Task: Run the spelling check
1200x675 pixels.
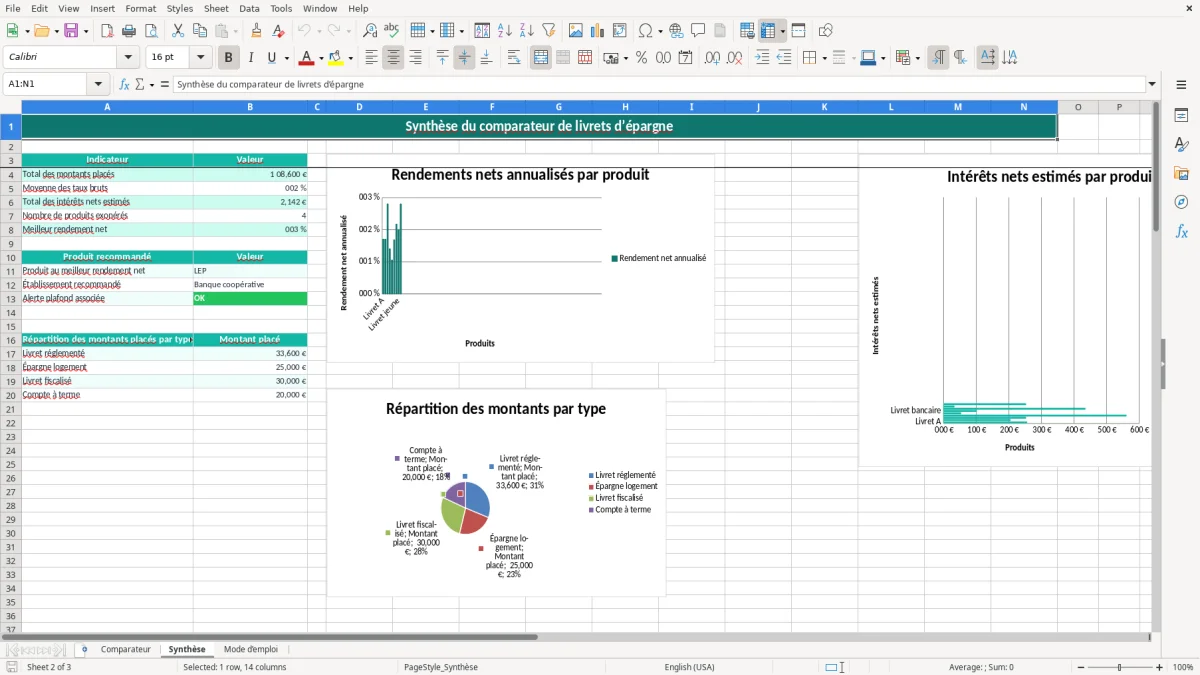Action: click(392, 31)
